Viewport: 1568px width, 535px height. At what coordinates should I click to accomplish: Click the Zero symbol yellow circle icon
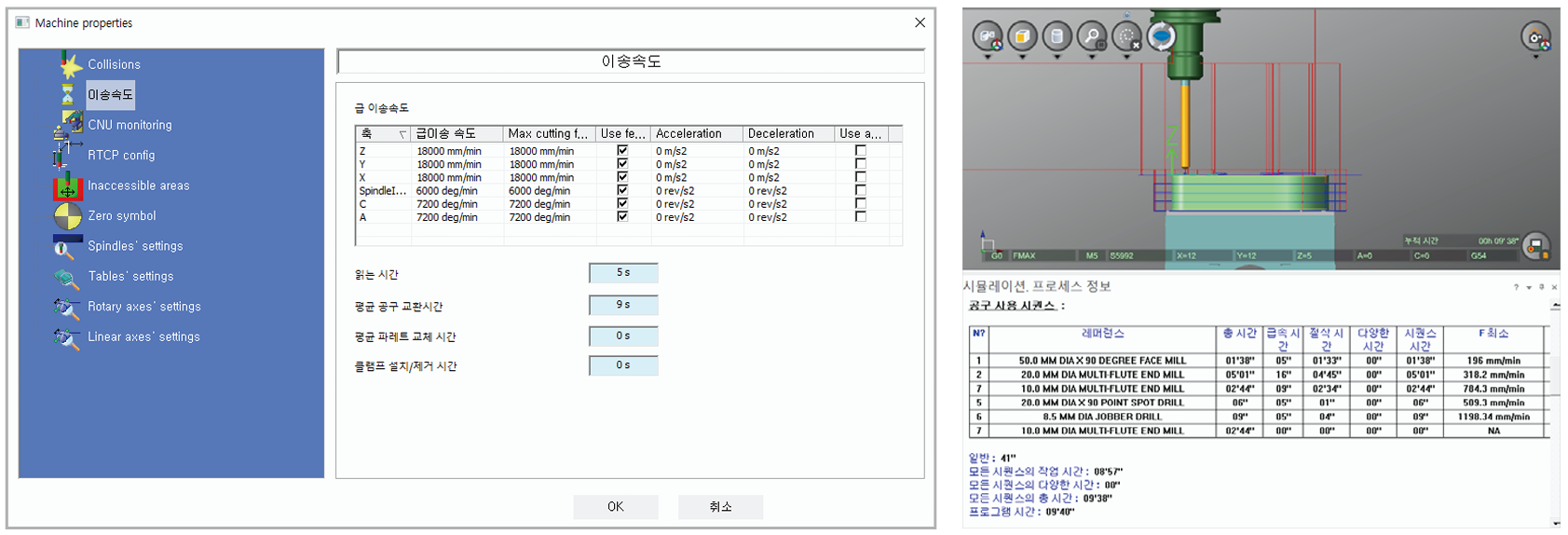67,215
